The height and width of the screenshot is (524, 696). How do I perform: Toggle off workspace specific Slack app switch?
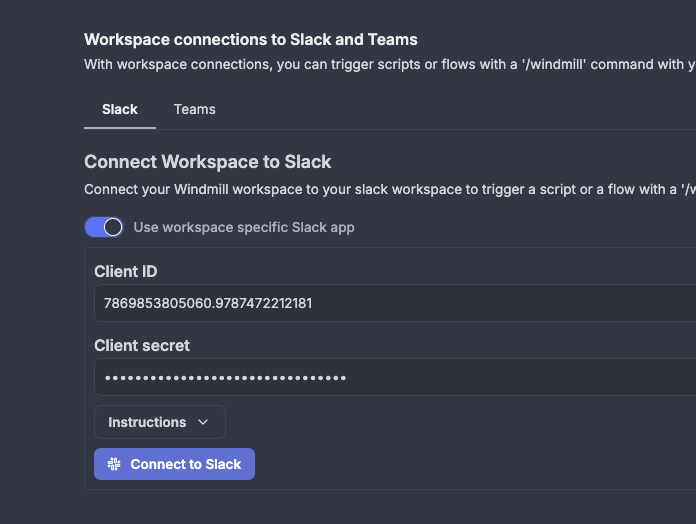pos(104,227)
